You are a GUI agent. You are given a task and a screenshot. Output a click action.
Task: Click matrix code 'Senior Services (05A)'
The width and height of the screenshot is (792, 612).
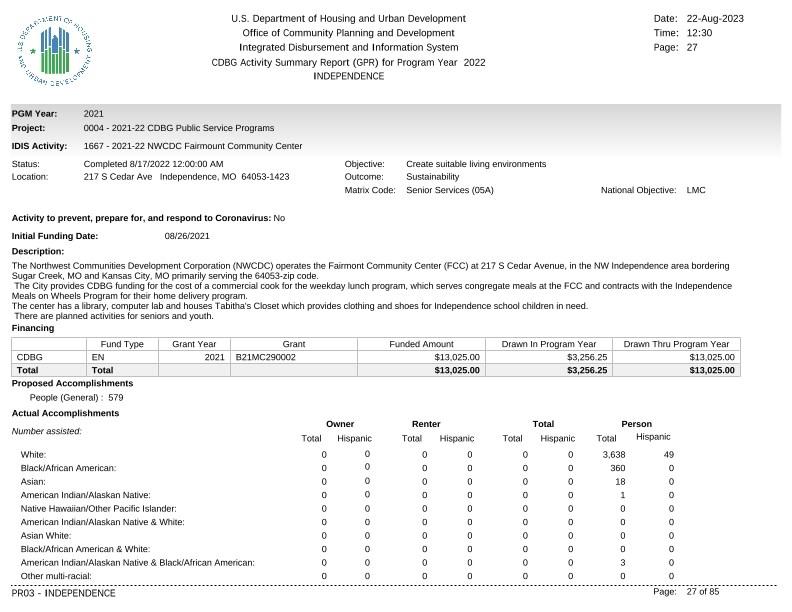(450, 190)
